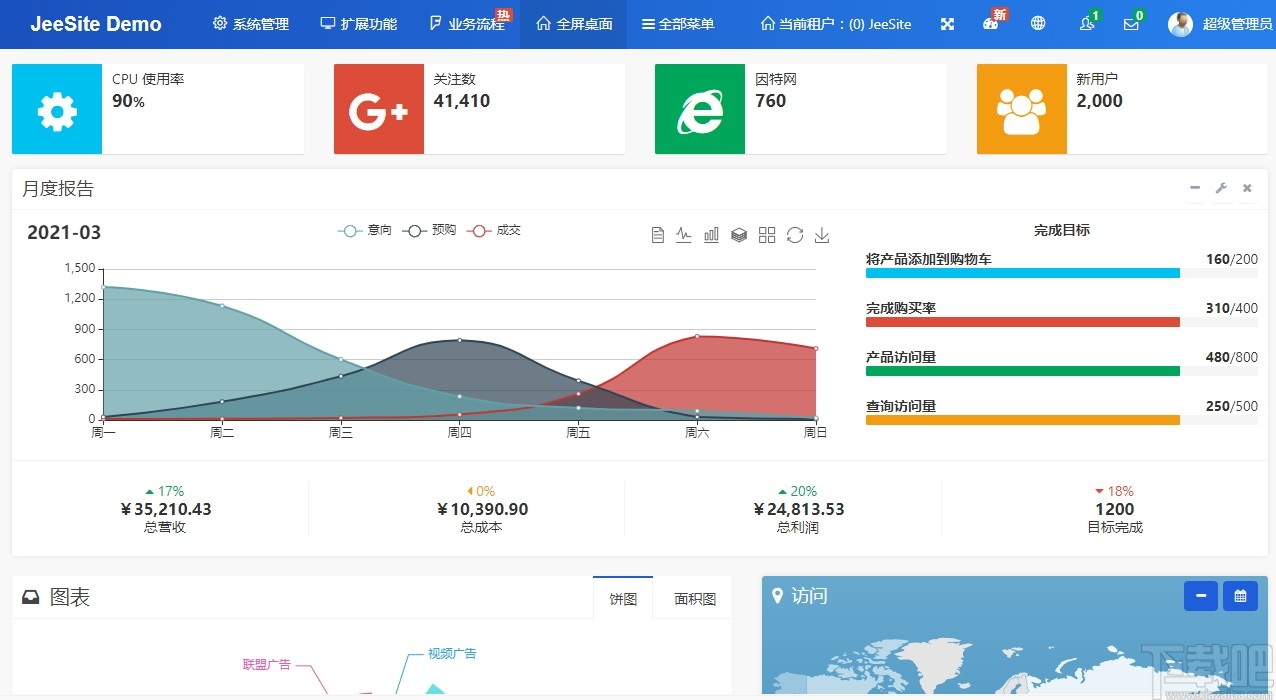The height and width of the screenshot is (700, 1276).
Task: Open the 扩展功能 menu
Action: 358,24
